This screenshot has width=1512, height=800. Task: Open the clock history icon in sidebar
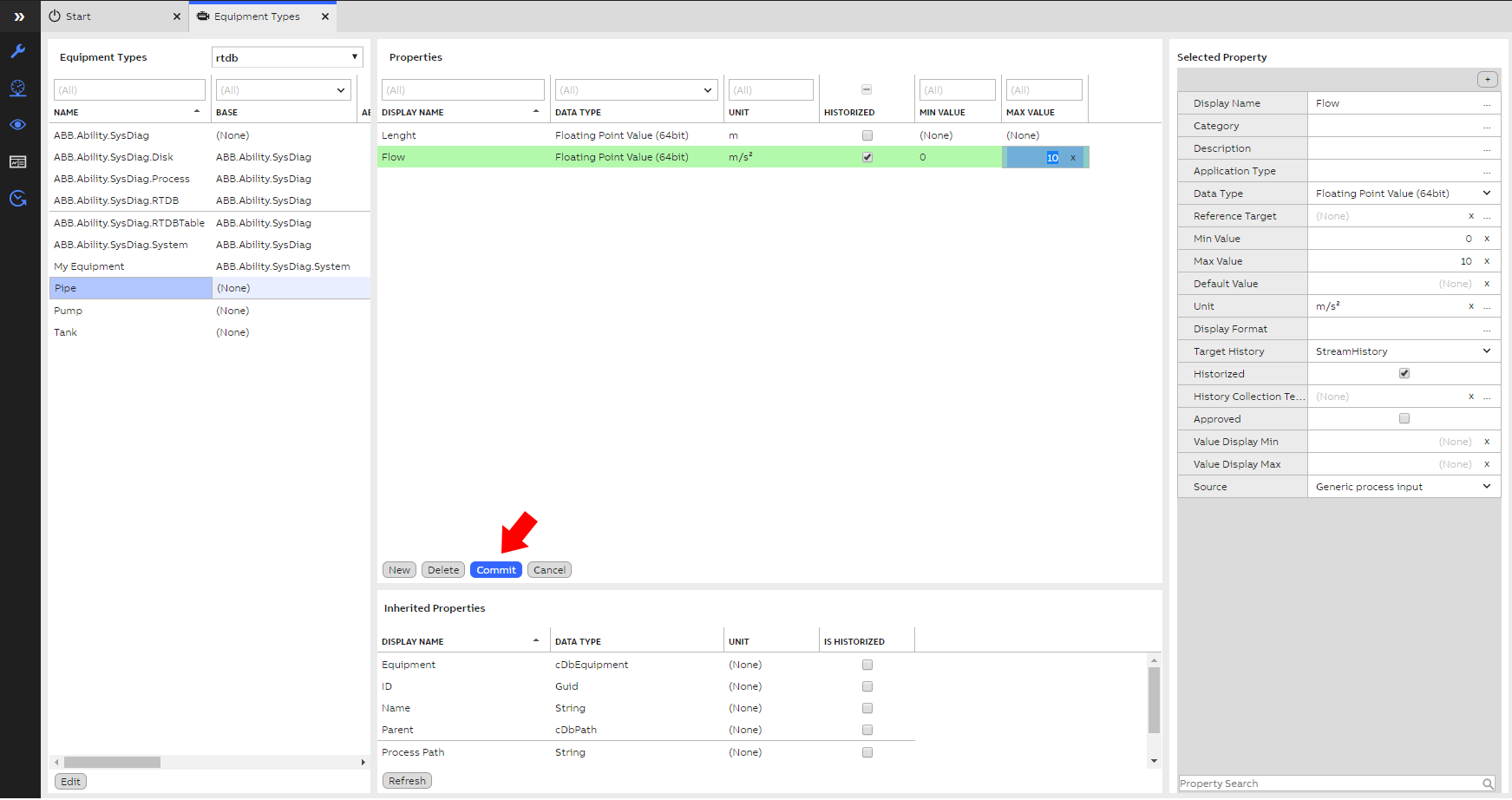[x=18, y=199]
